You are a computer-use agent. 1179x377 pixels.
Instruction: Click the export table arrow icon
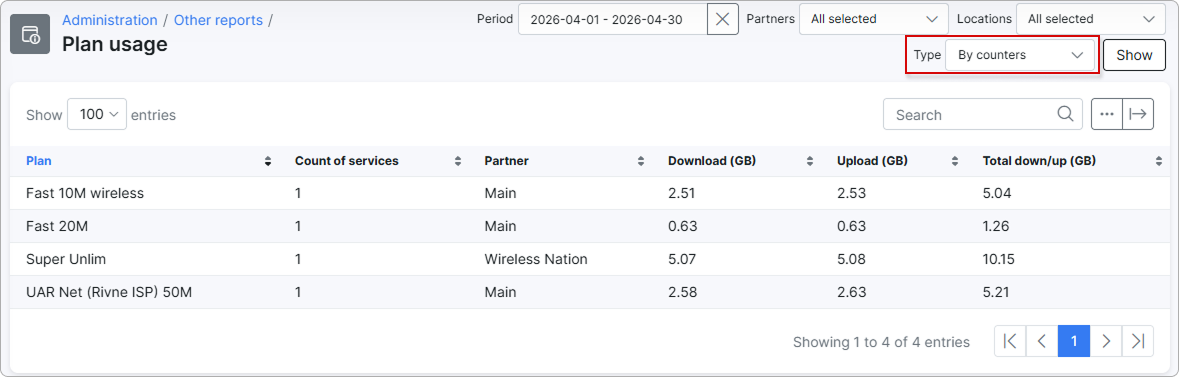coord(1138,114)
